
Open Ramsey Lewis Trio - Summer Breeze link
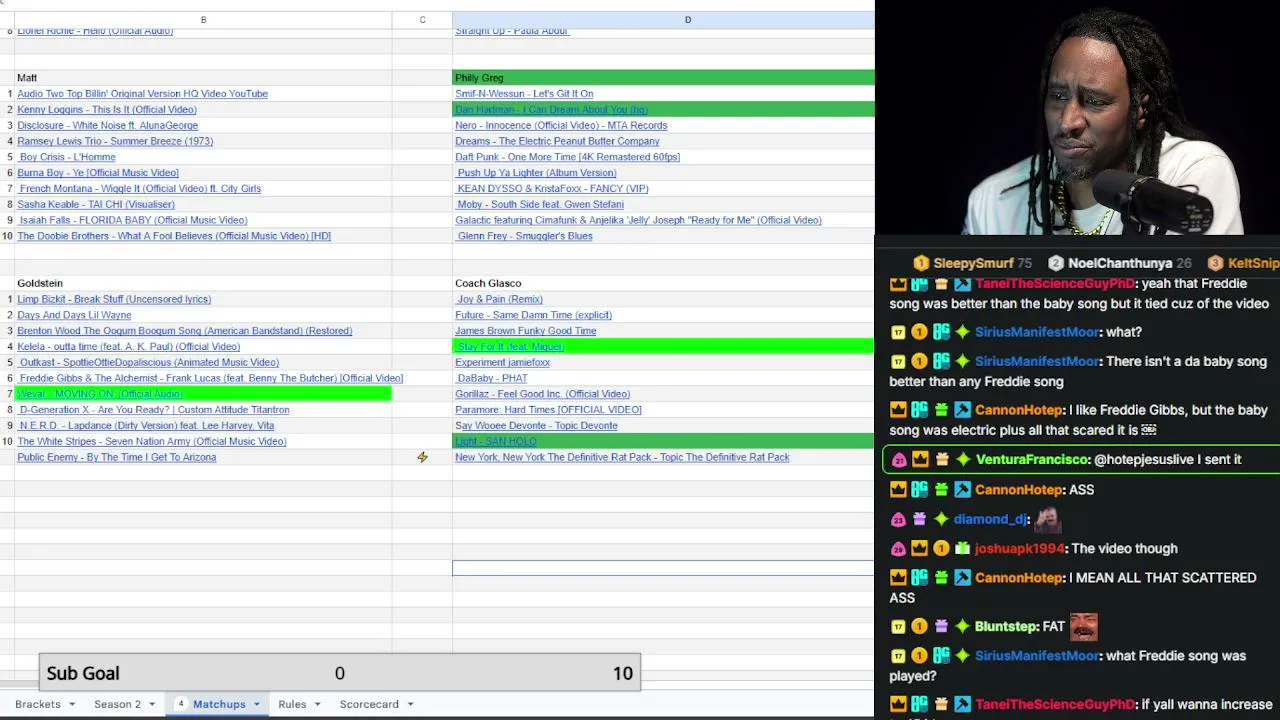(x=115, y=142)
